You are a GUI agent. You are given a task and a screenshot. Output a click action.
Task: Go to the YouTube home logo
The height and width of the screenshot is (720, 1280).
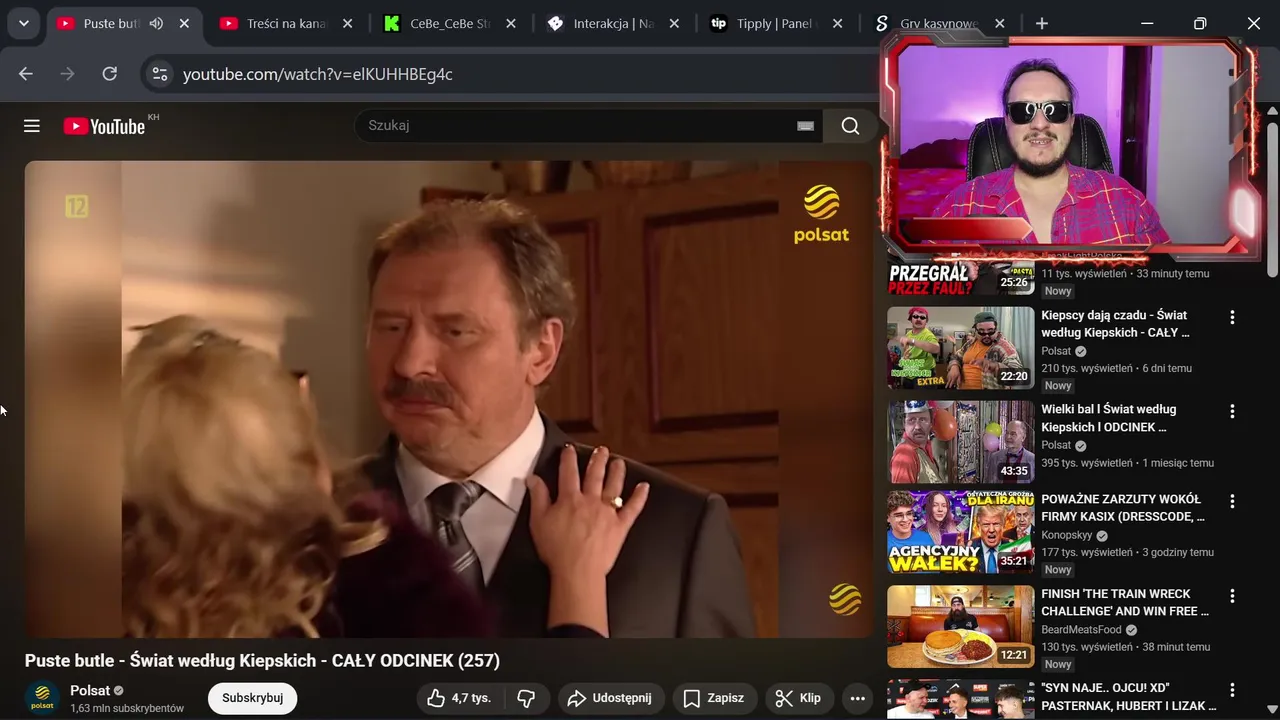[x=104, y=126]
